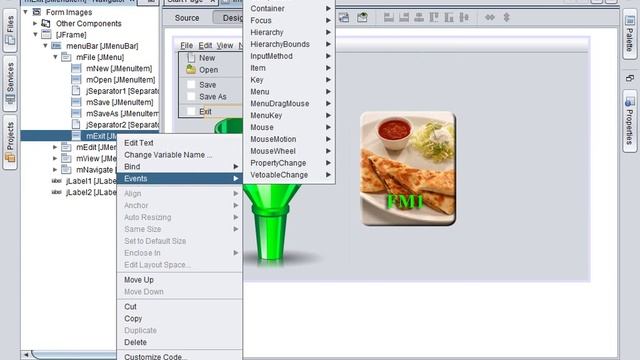Select Move Up in context menu
The width and height of the screenshot is (640, 360).
click(180, 280)
